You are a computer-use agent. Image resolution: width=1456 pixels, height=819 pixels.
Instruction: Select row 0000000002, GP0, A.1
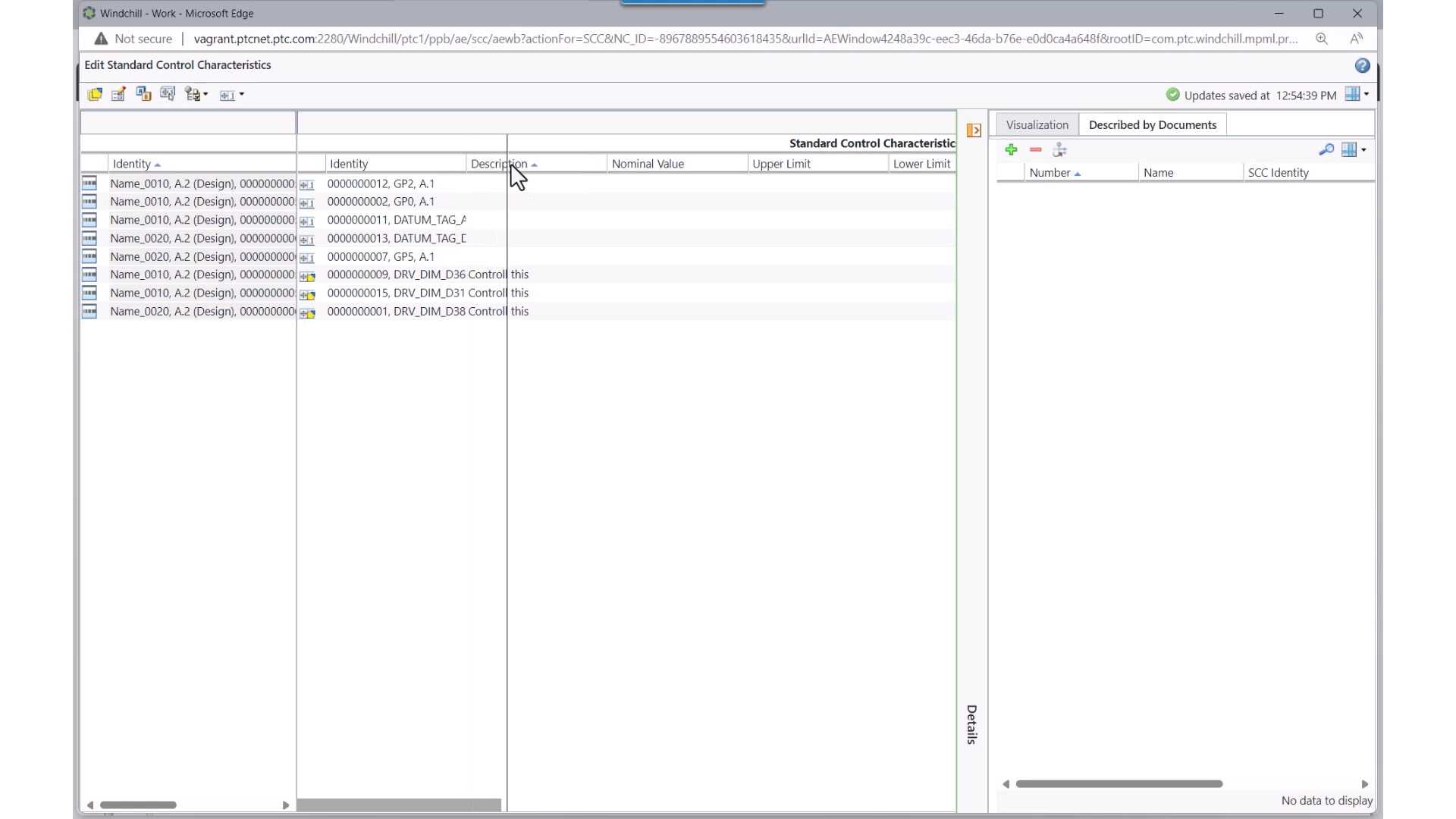626,202
